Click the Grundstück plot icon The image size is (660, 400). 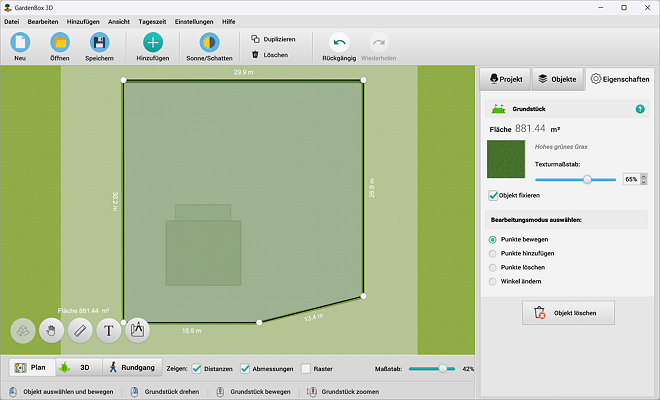point(498,109)
